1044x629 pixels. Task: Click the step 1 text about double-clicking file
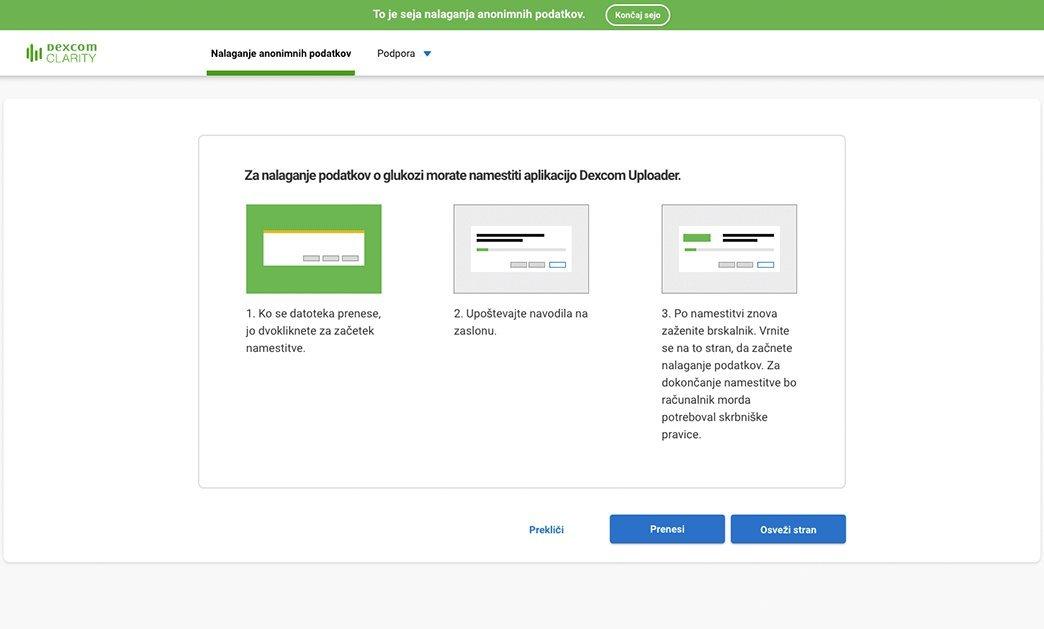313,331
